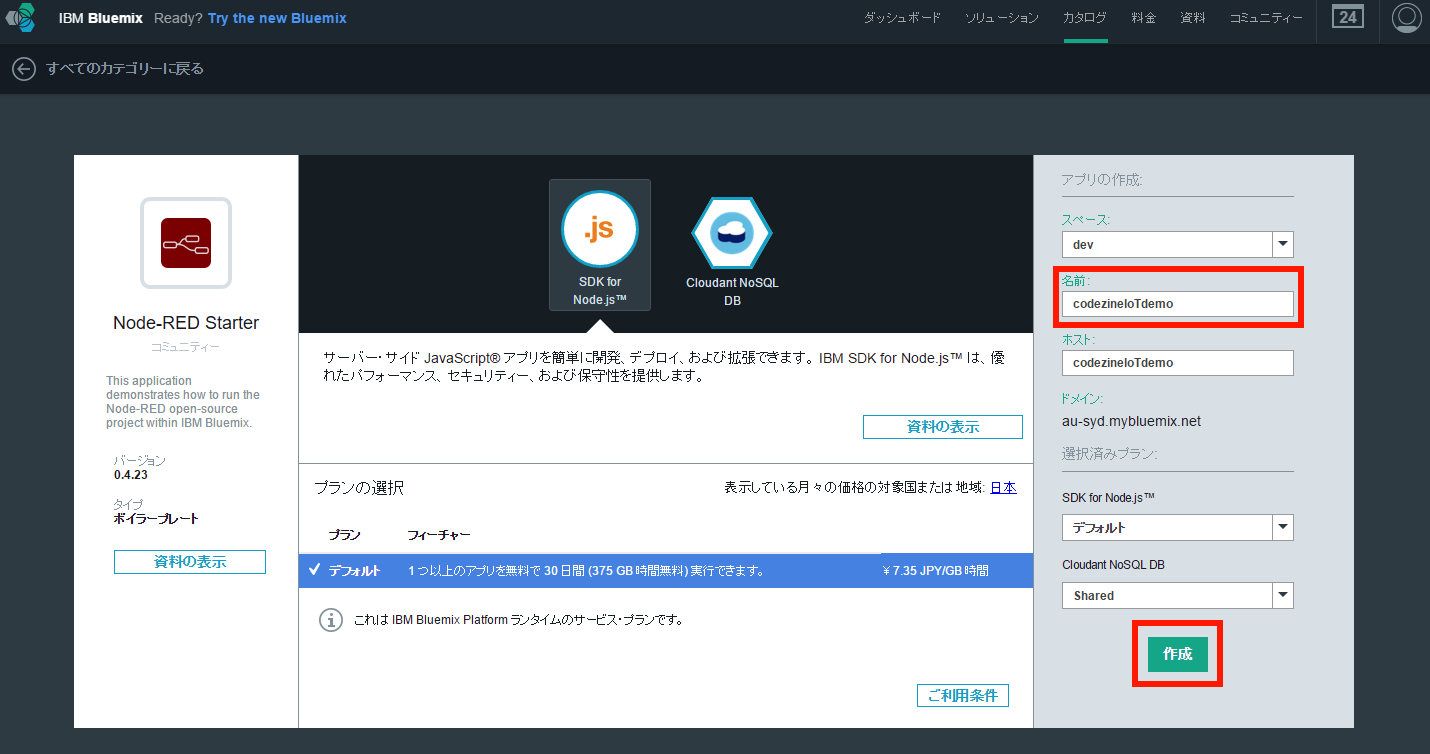Viewport: 1430px width, 754px height.
Task: Click the Node-RED Starter logo
Action: (186, 243)
